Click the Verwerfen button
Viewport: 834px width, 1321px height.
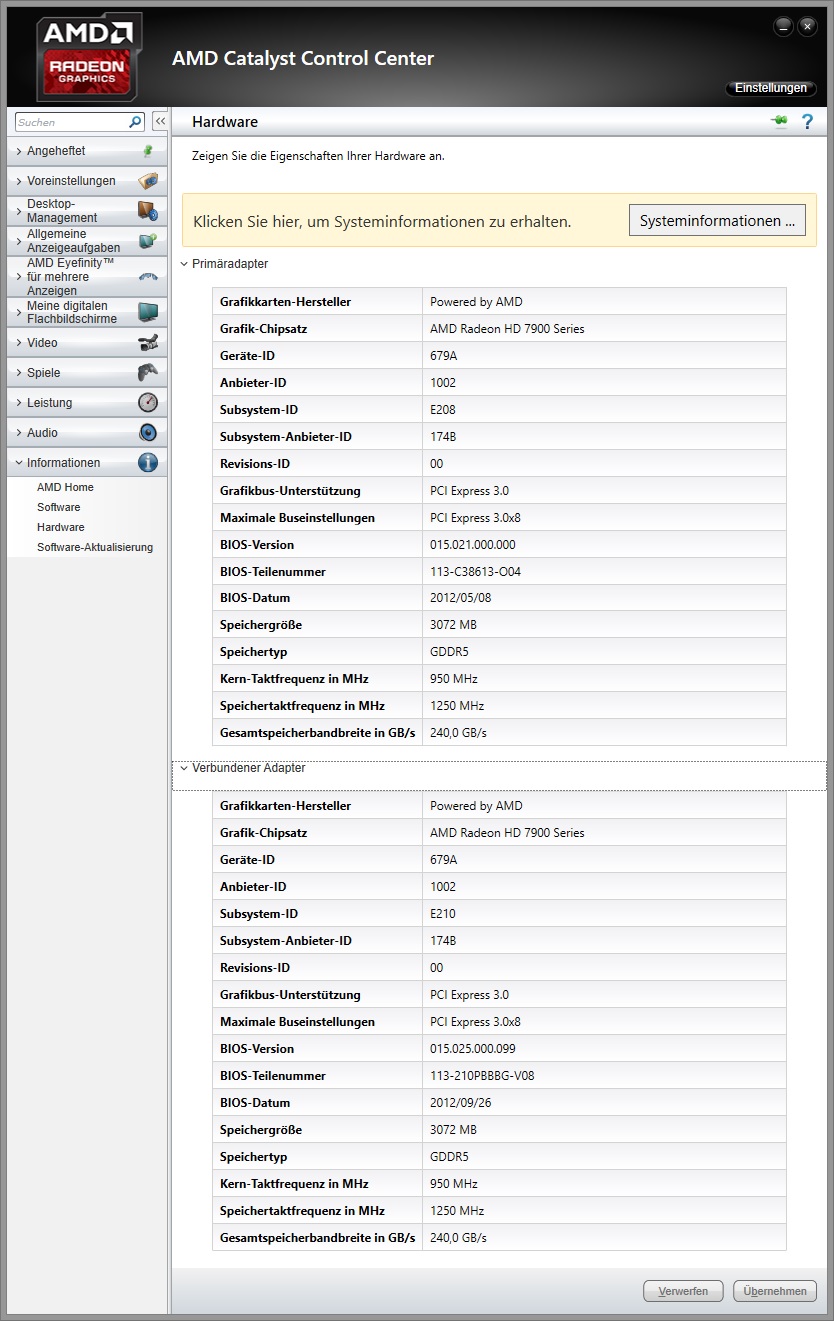683,1291
